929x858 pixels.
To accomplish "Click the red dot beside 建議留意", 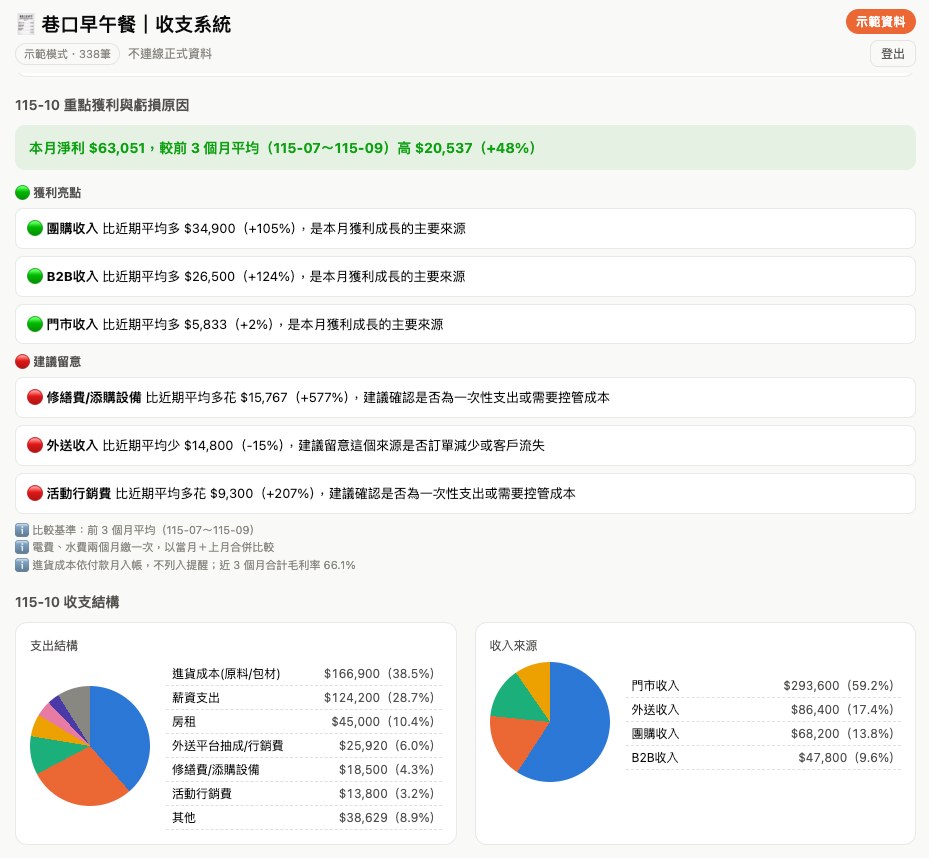I will click(x=23, y=361).
